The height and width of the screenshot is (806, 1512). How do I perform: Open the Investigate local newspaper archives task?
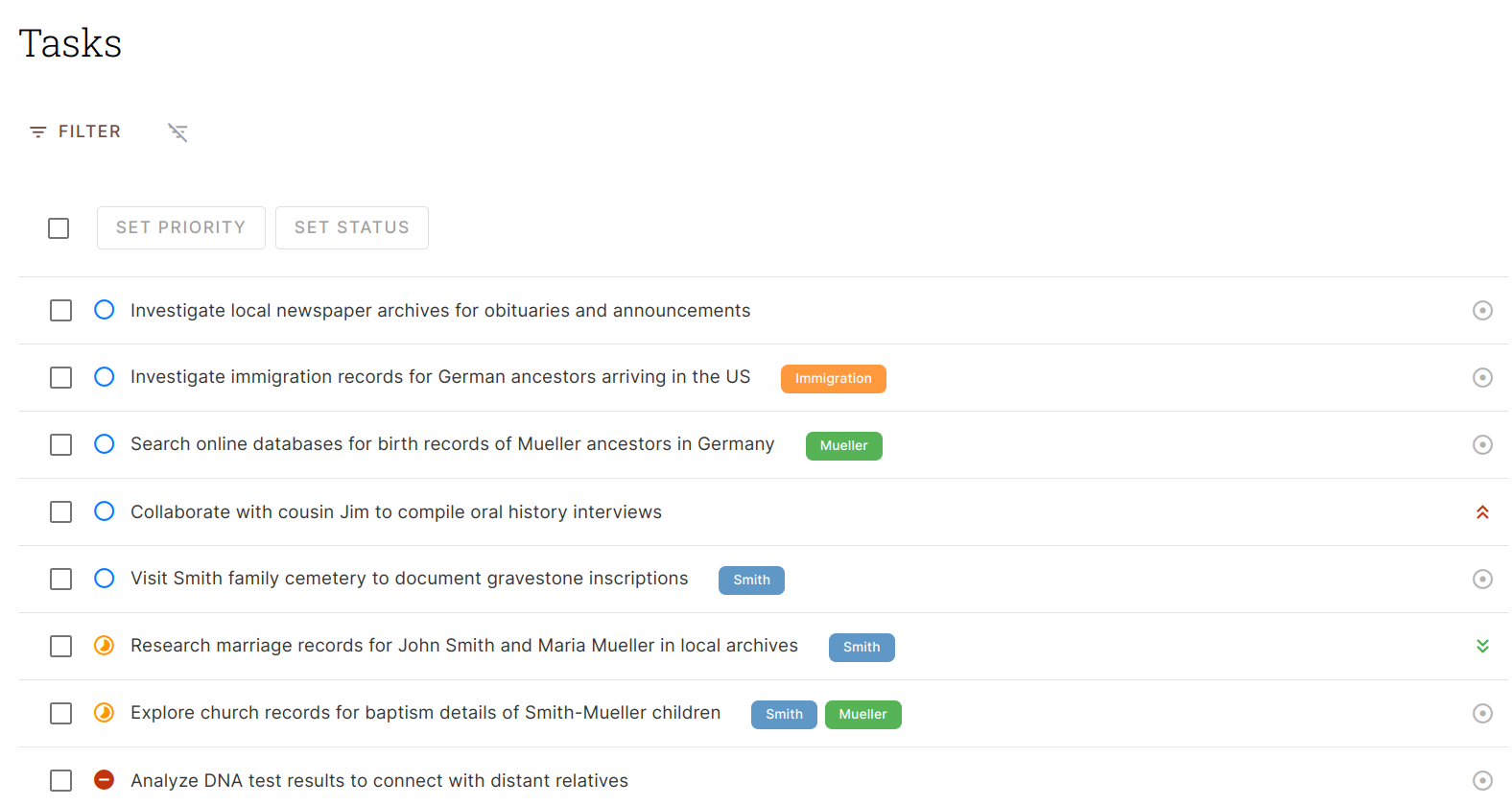click(x=440, y=310)
